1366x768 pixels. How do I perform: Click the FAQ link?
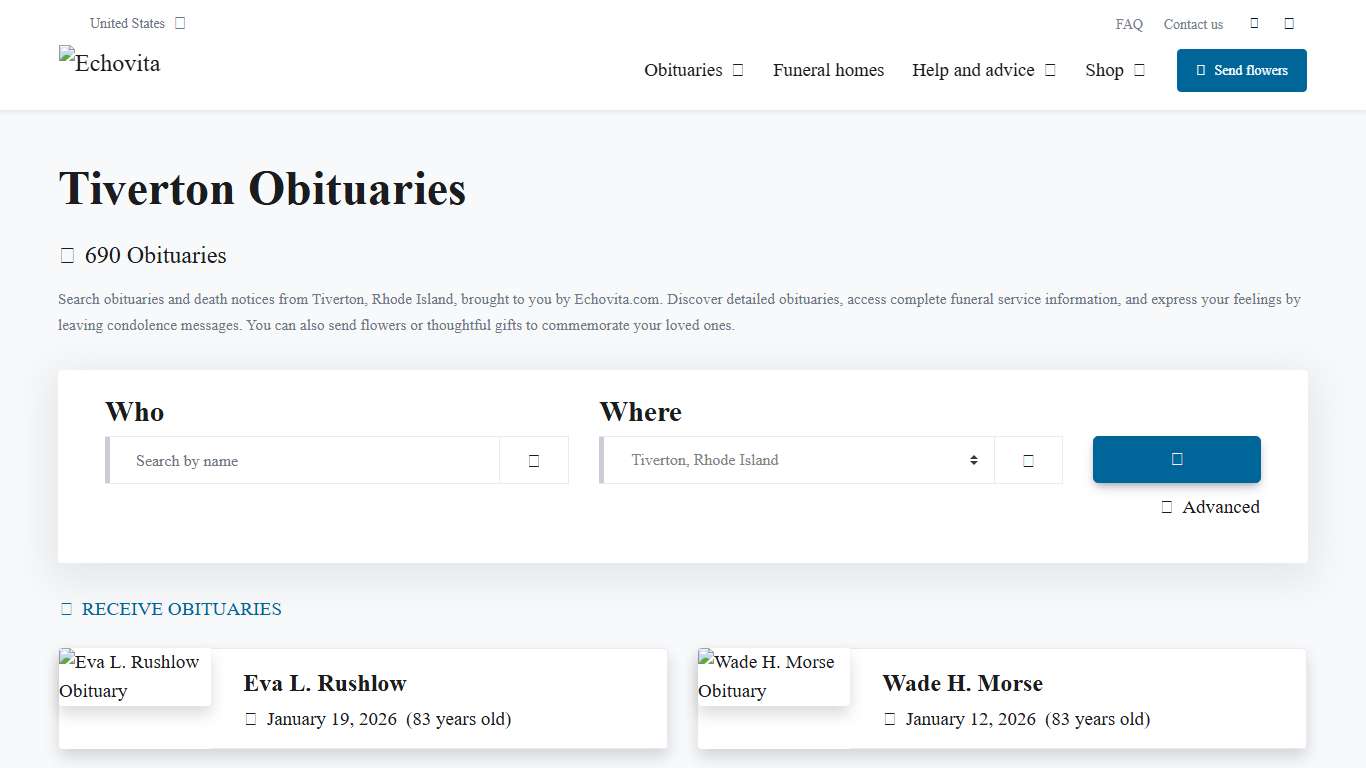pos(1128,24)
